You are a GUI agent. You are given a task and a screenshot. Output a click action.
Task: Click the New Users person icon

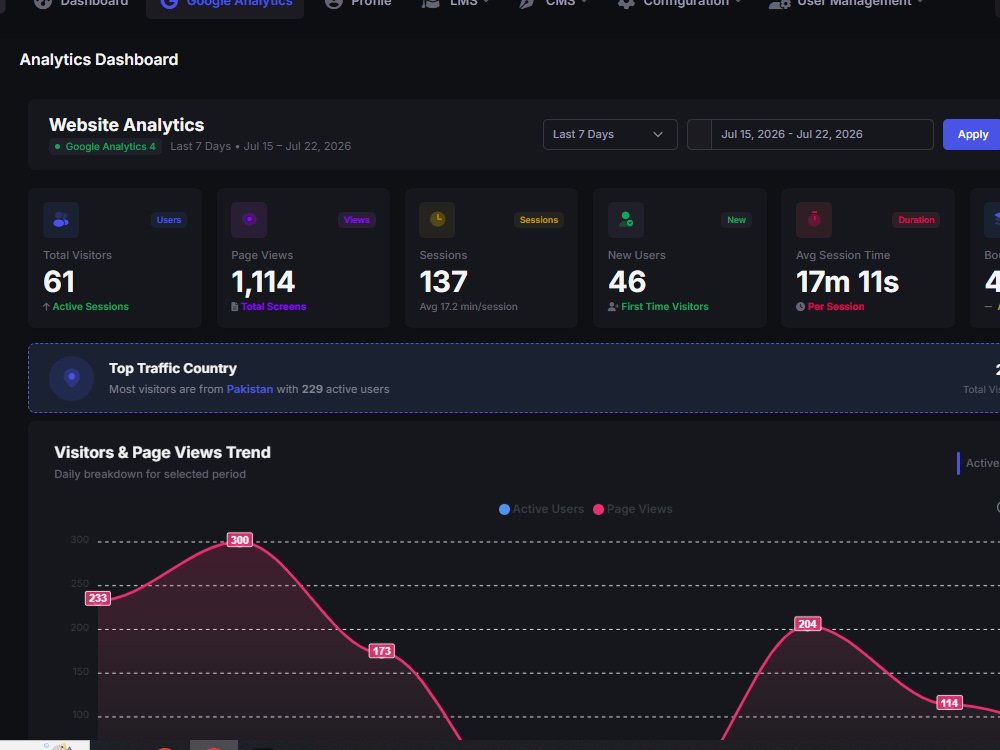click(x=626, y=219)
